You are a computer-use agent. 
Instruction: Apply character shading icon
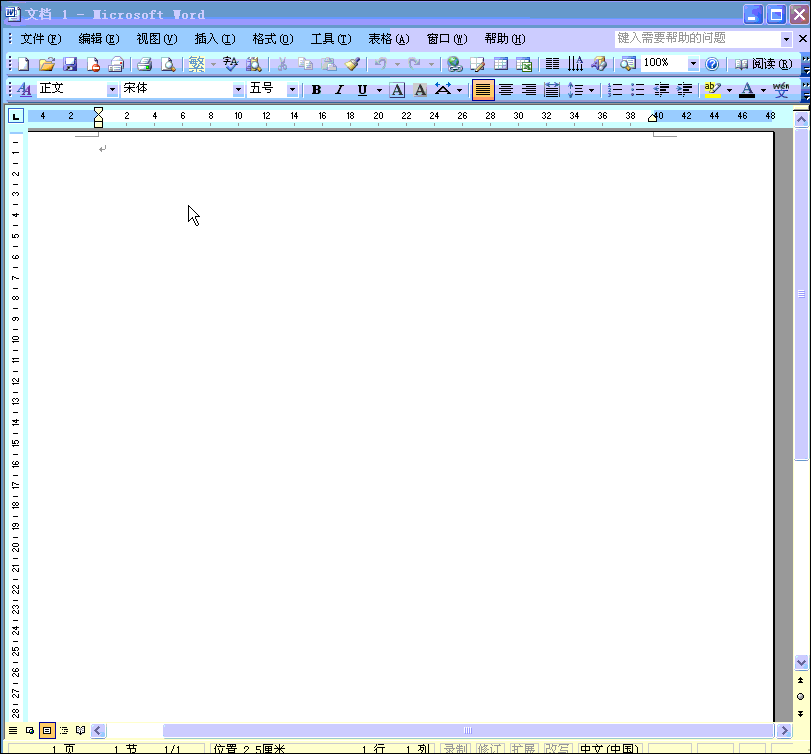click(x=420, y=90)
